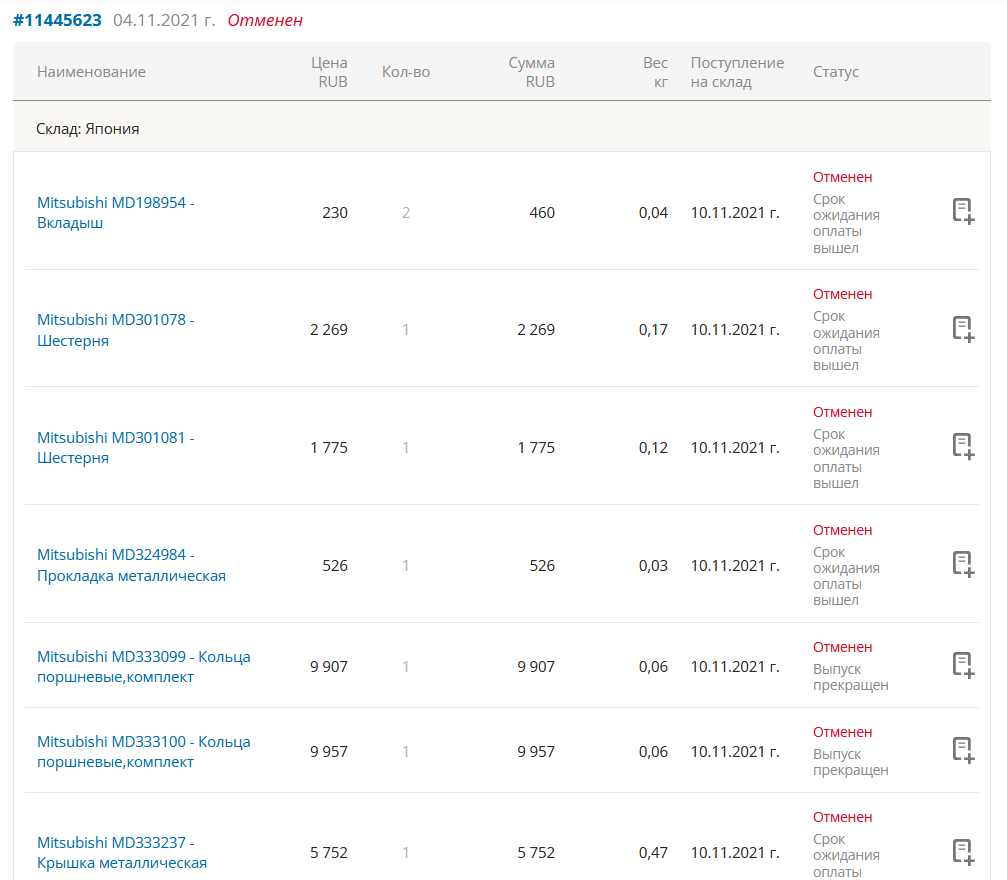Open Mitsubishi MD301081 Шестерня product link

click(x=115, y=448)
